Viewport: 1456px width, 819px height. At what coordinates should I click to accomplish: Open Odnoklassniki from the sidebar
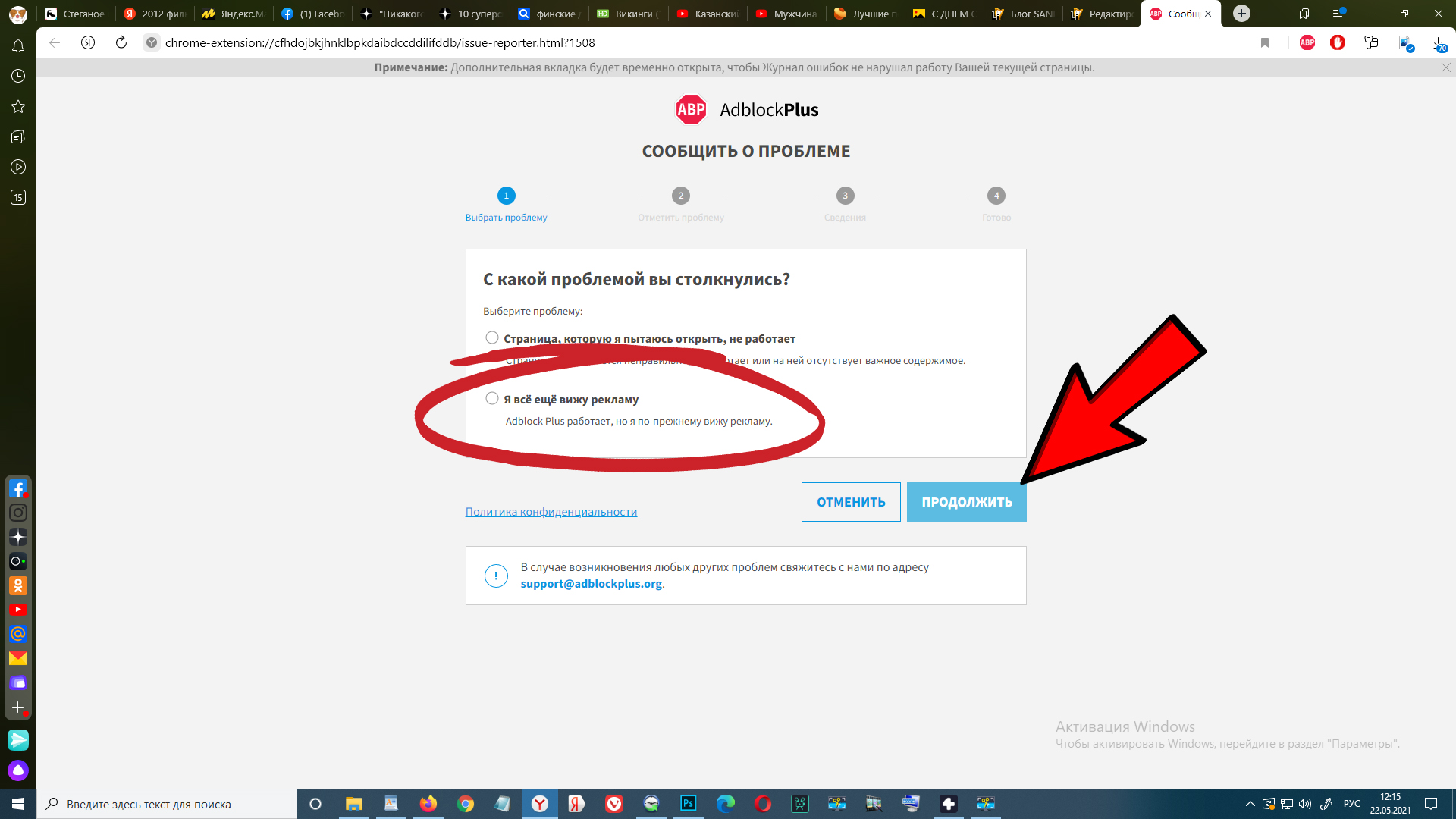pyautogui.click(x=18, y=586)
